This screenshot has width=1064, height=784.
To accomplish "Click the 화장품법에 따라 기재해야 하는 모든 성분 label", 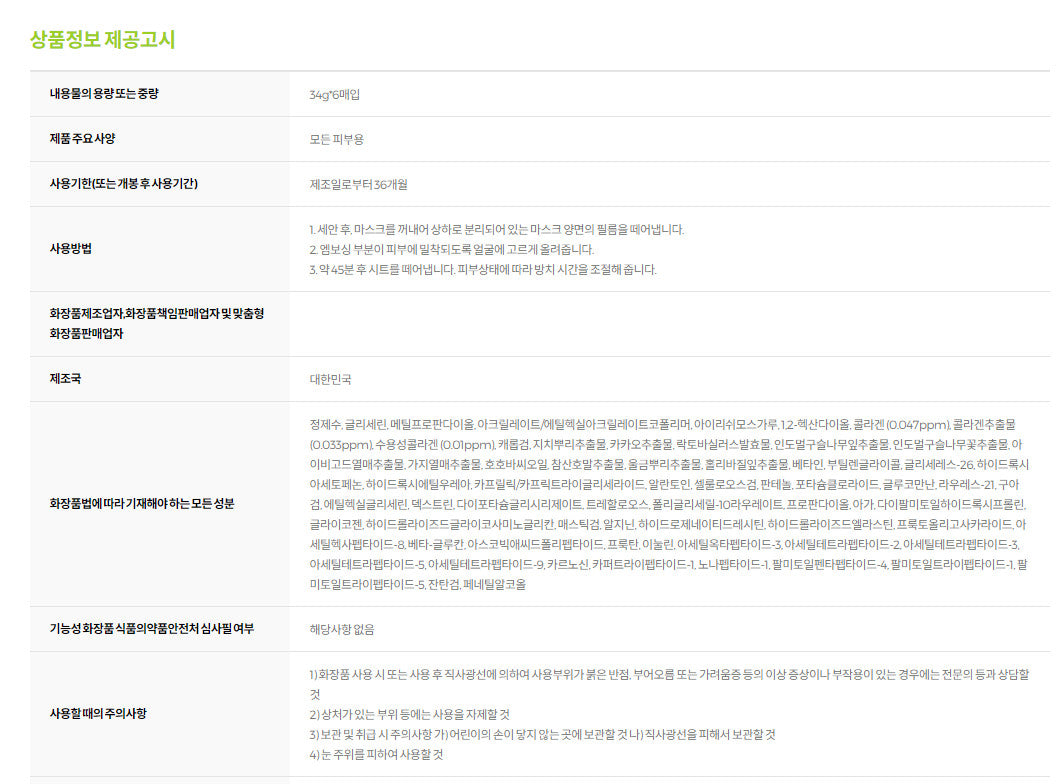I will coord(142,503).
